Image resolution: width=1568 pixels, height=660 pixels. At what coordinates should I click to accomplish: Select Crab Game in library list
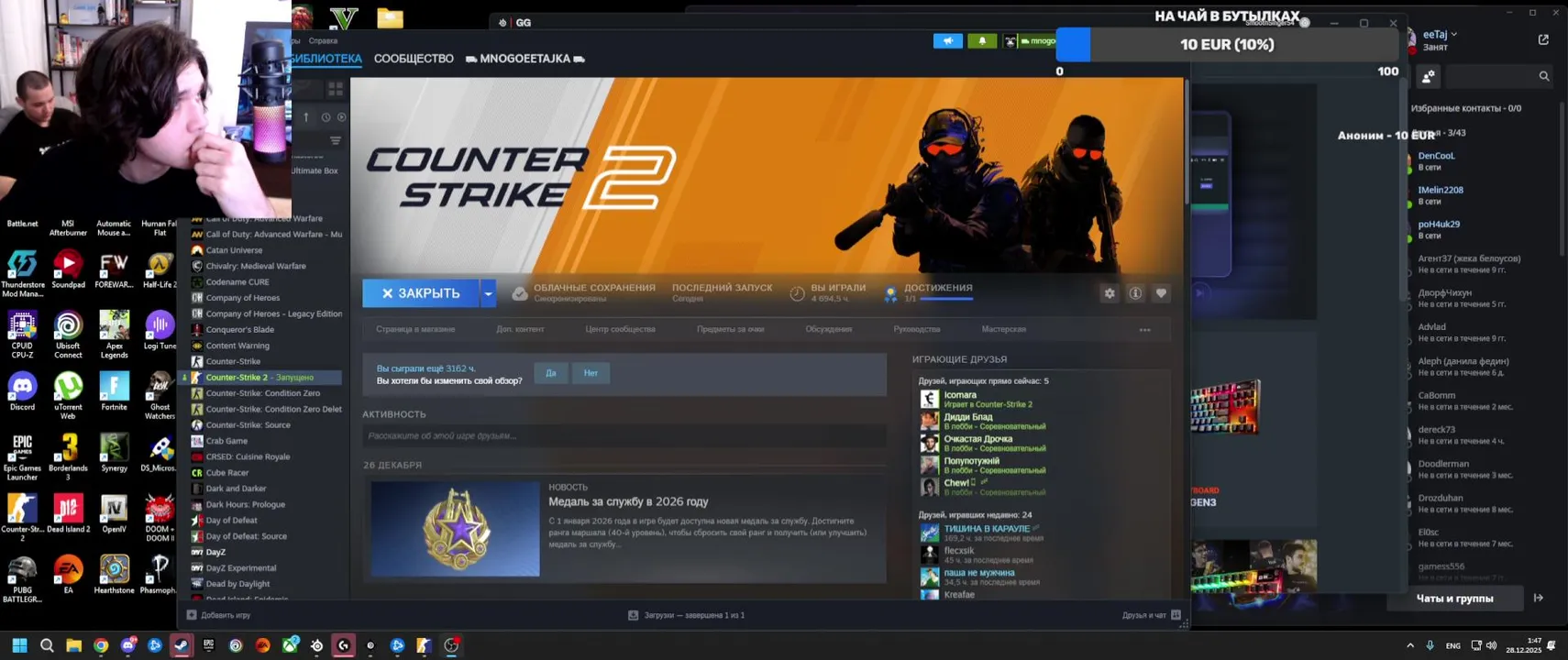pyautogui.click(x=226, y=441)
